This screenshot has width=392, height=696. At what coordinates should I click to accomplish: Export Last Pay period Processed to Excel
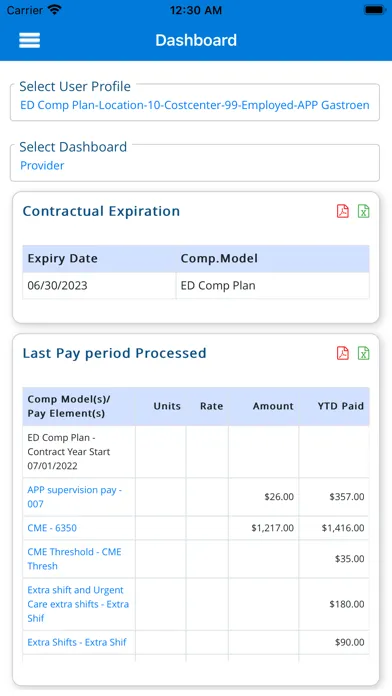click(364, 353)
